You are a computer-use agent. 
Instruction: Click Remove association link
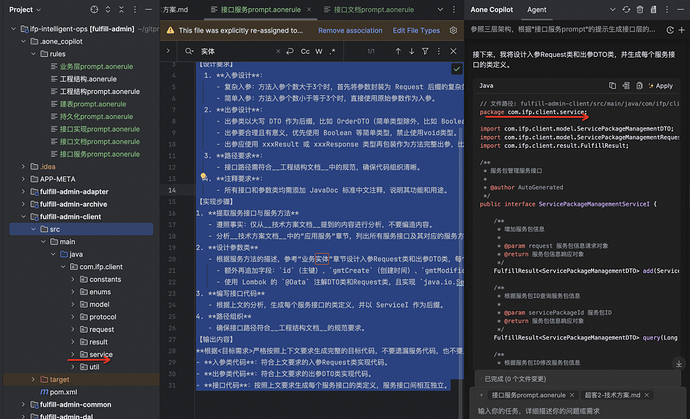pyautogui.click(x=350, y=30)
